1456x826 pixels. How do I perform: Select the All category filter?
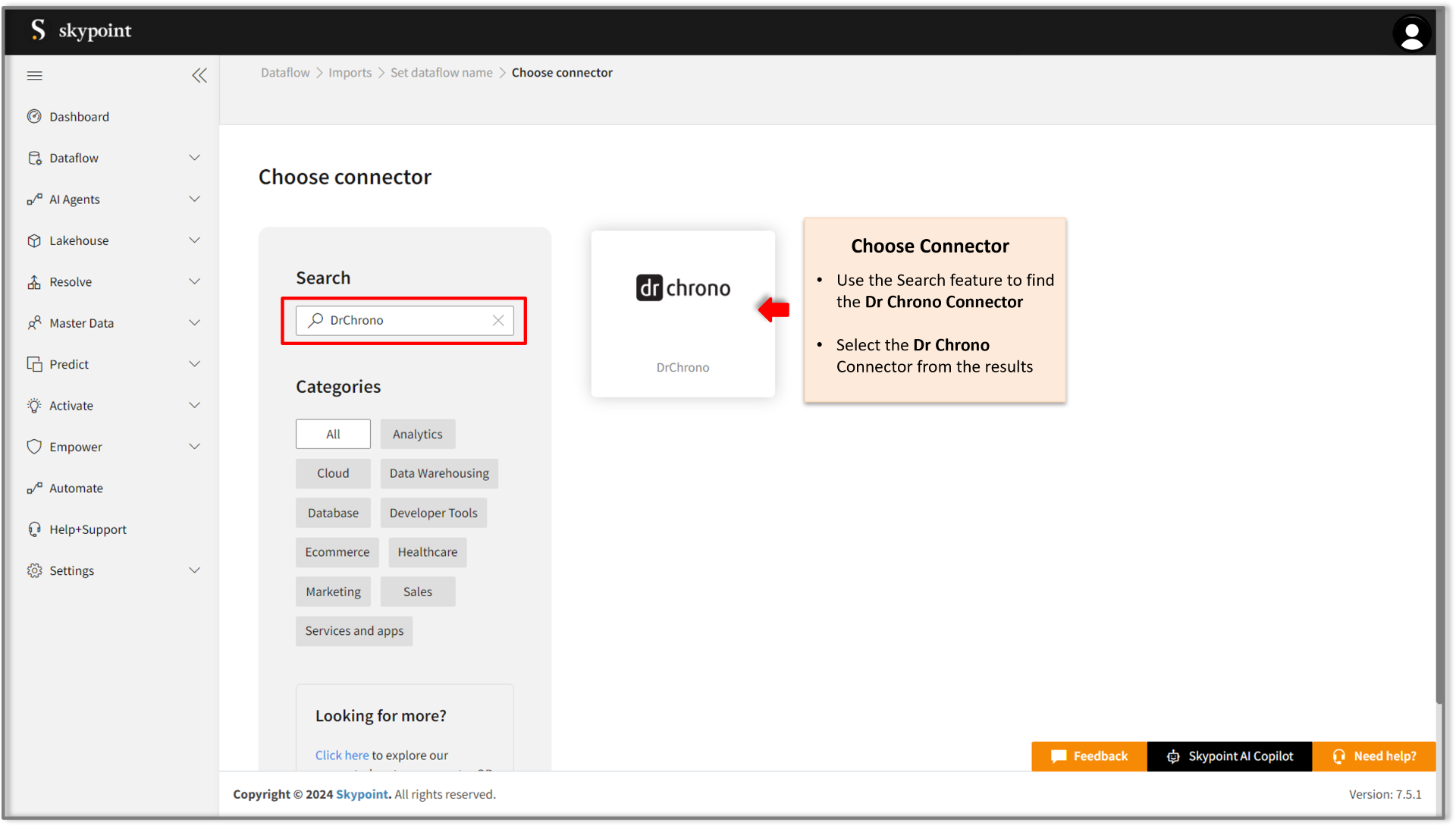[x=333, y=434]
